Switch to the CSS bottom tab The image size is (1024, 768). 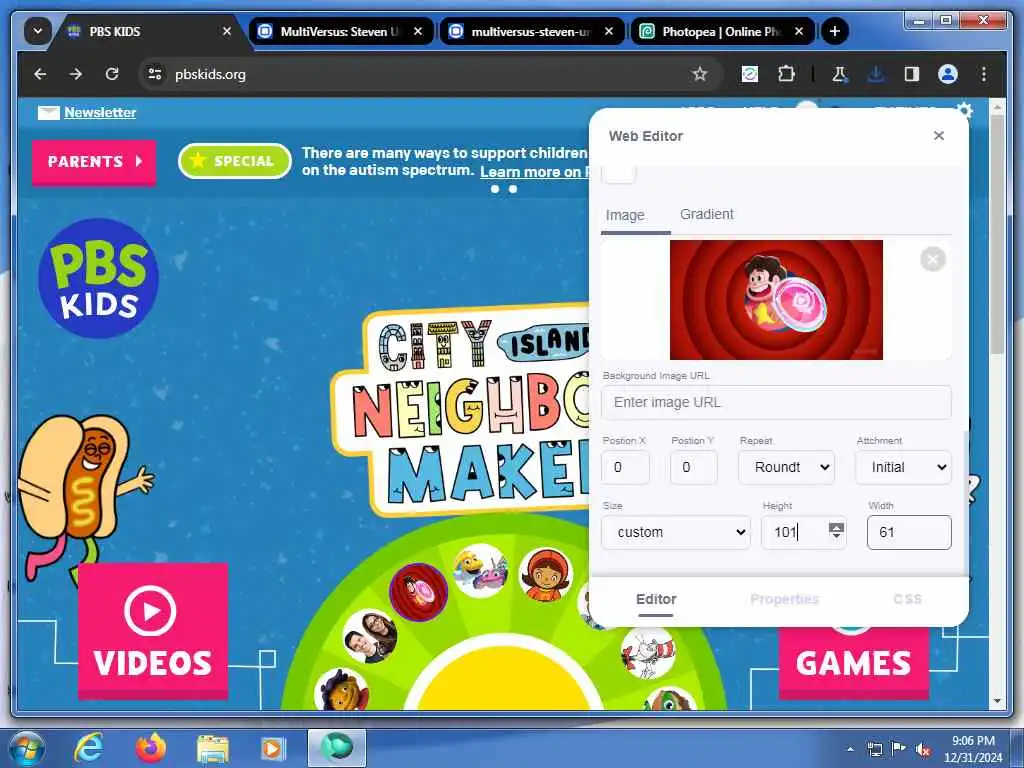(x=907, y=600)
